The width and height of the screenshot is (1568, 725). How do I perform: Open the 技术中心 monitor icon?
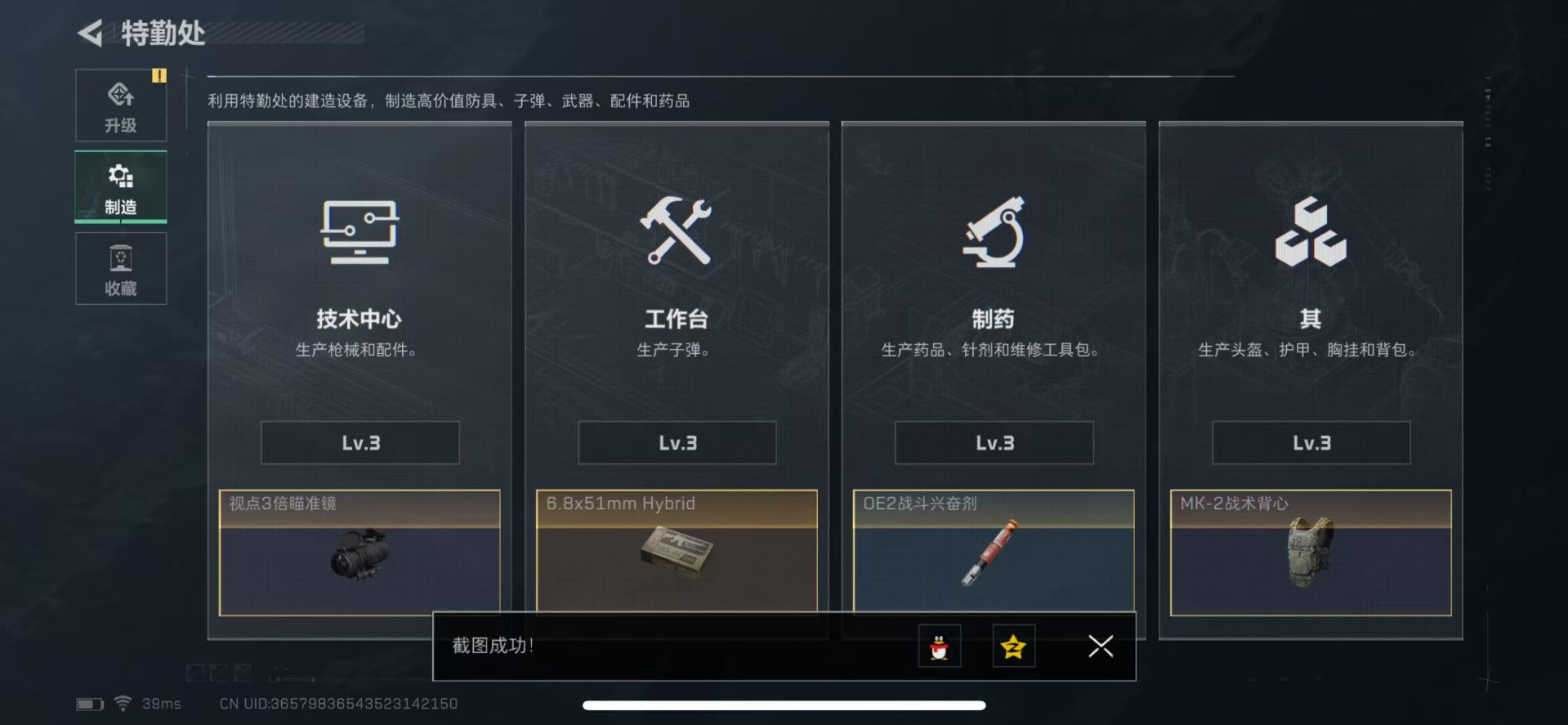[x=360, y=232]
